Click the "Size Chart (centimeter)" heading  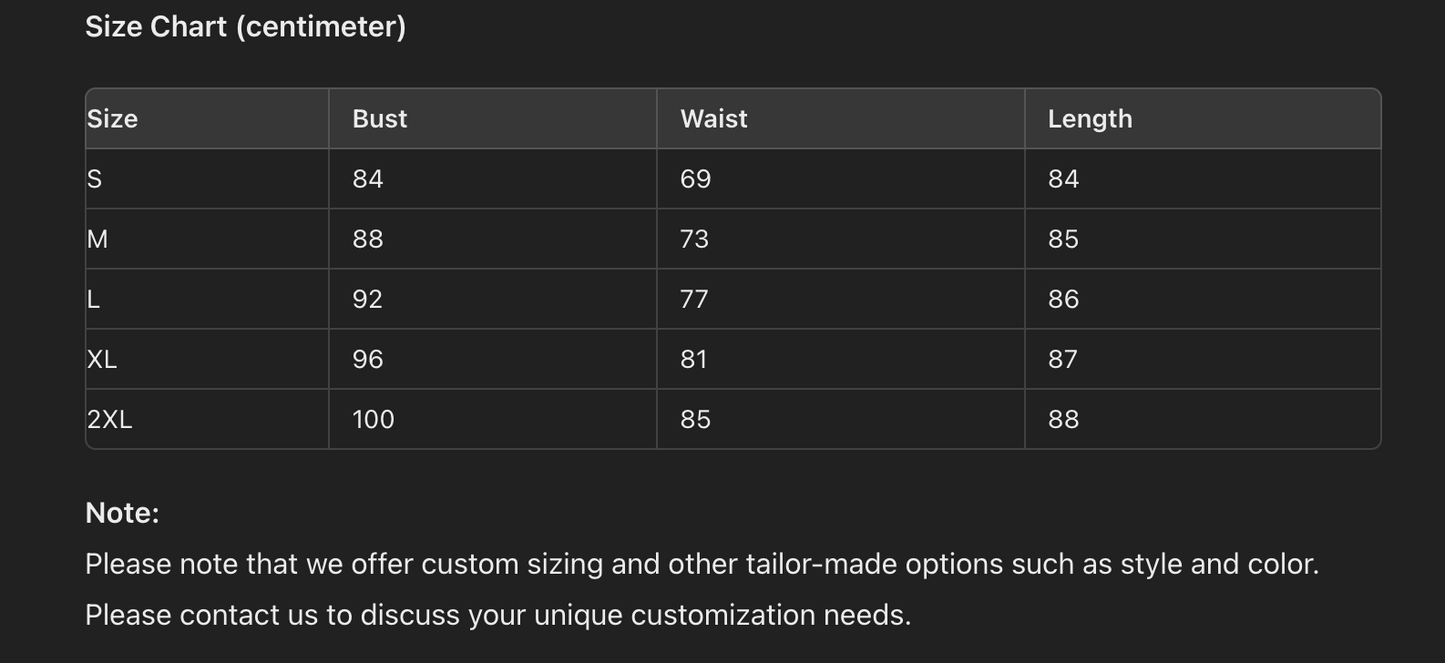[x=245, y=27]
